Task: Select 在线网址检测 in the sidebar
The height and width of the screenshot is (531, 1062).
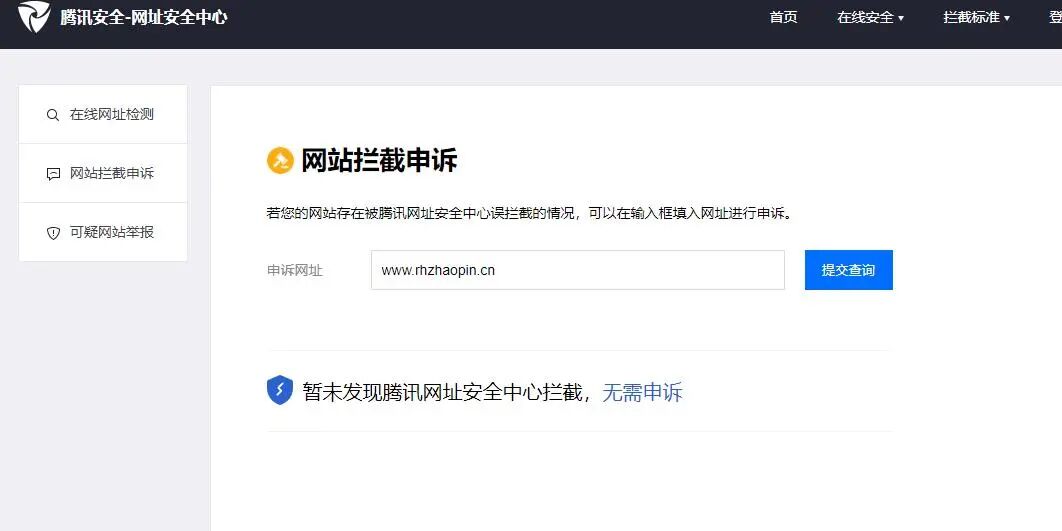Action: [103, 114]
